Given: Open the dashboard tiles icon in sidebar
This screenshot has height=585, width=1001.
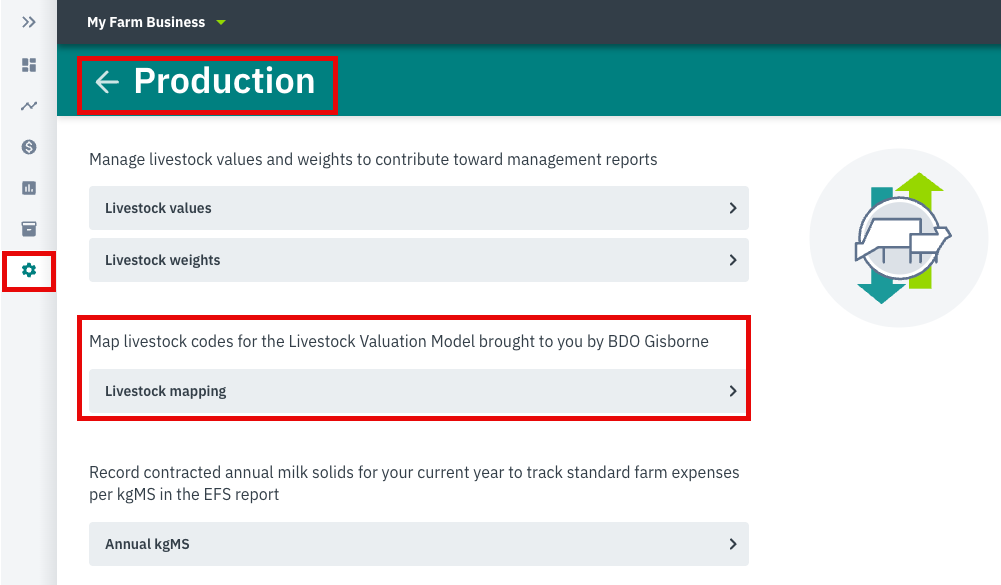Looking at the screenshot, I should coord(28,64).
